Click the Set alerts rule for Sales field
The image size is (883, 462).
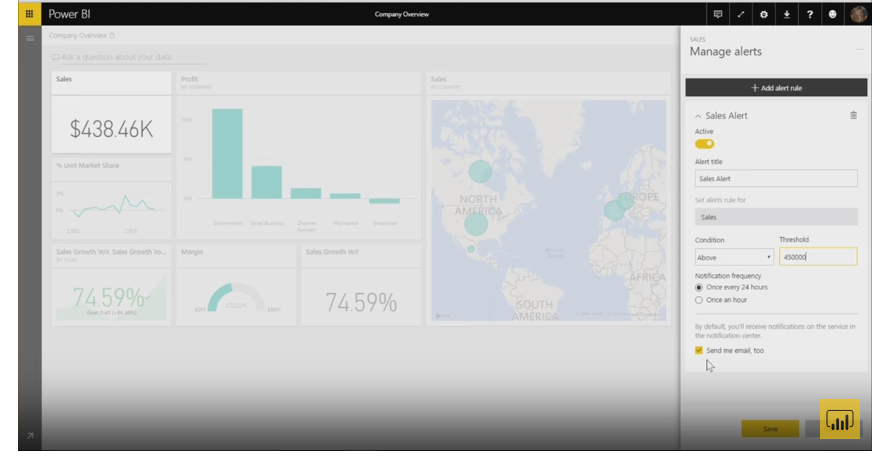coord(776,217)
